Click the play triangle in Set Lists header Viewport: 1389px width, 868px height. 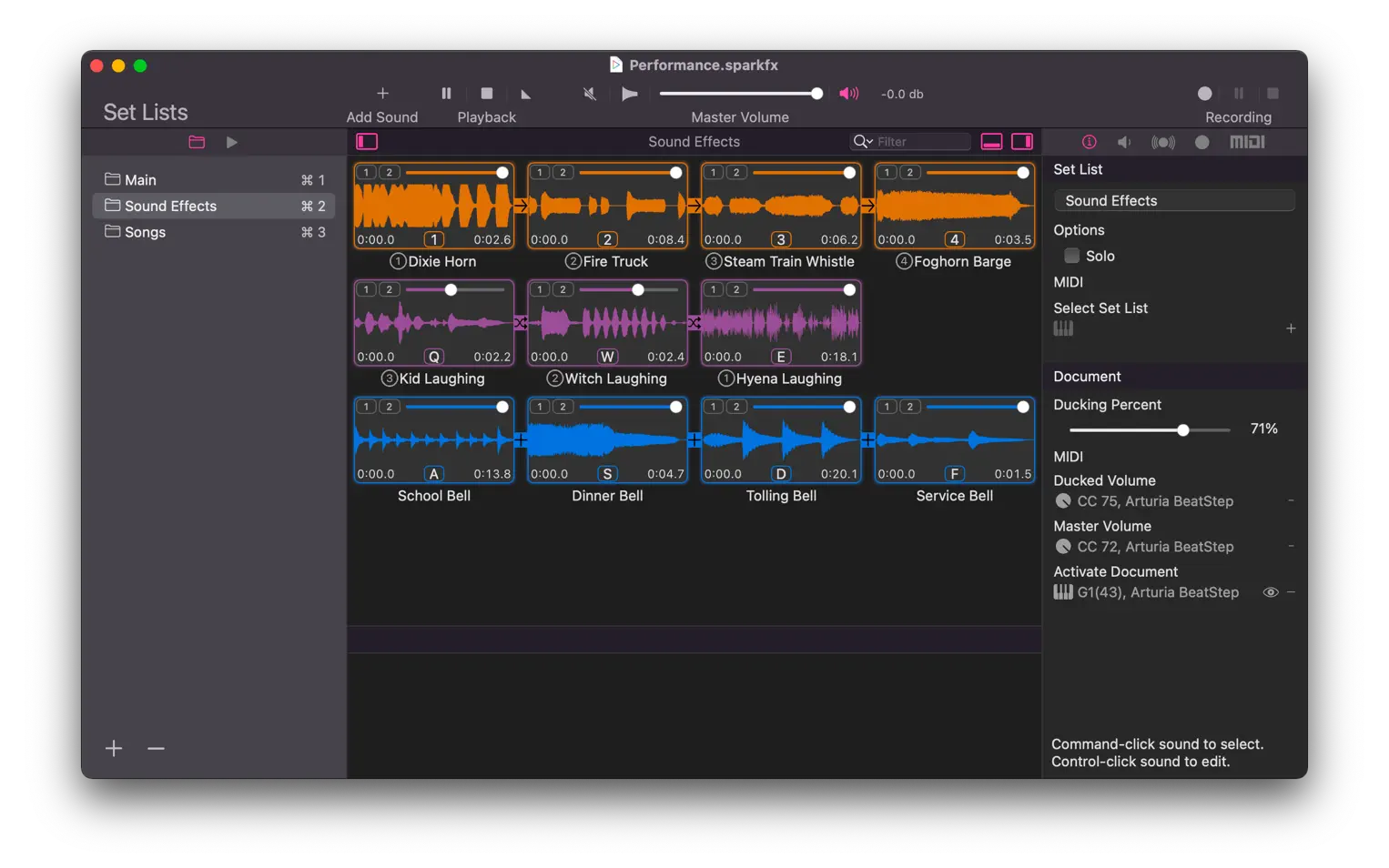click(x=232, y=142)
